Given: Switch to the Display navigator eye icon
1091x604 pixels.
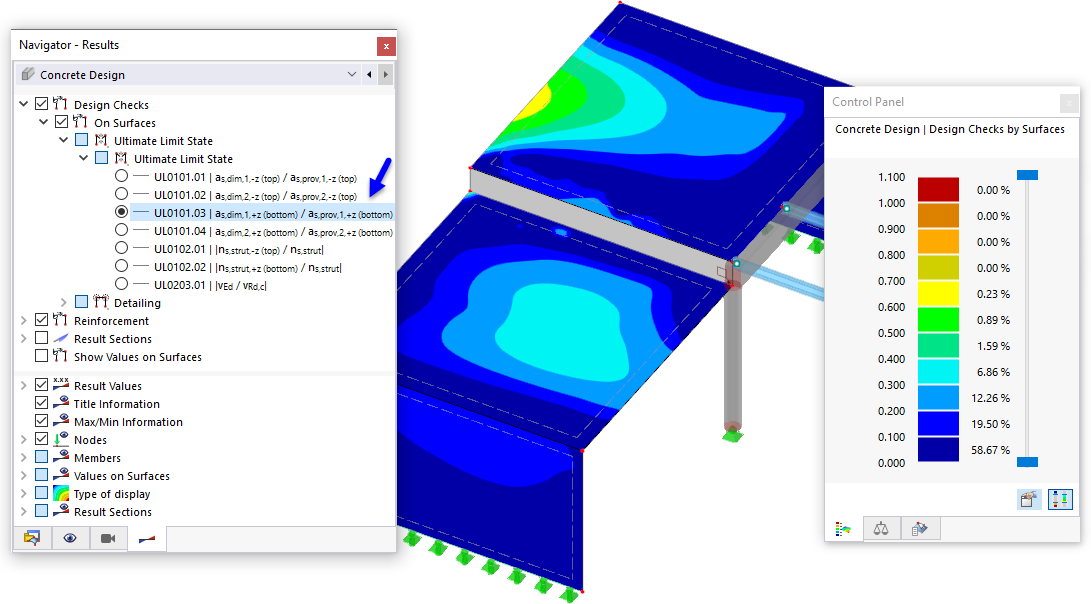Looking at the screenshot, I should (x=69, y=538).
